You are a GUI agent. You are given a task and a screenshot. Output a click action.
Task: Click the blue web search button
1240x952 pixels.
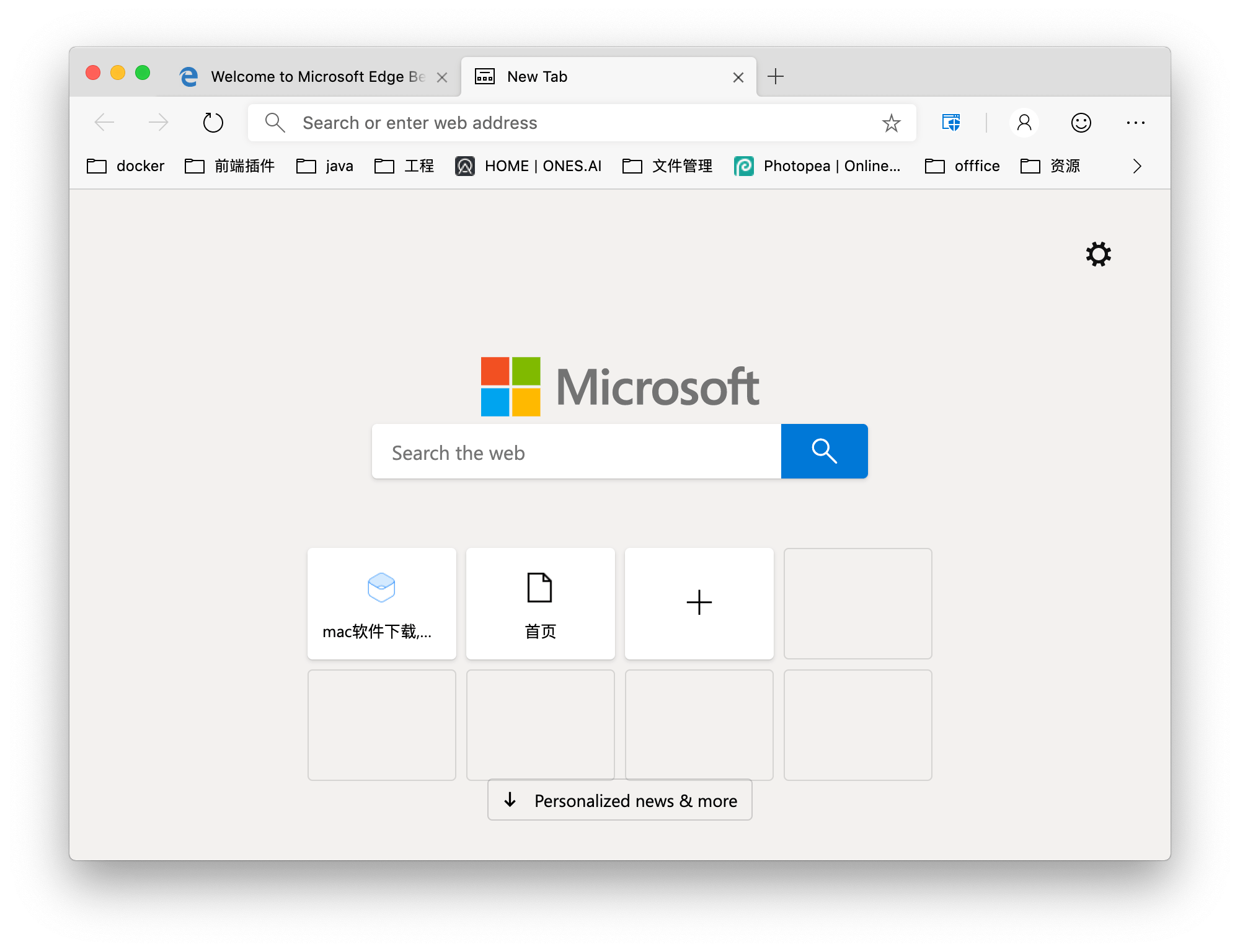click(x=823, y=451)
